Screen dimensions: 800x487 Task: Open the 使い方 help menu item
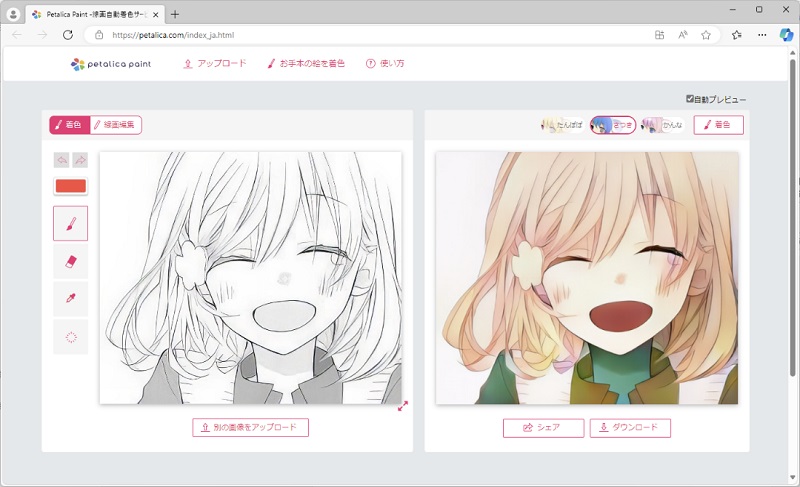coord(385,64)
